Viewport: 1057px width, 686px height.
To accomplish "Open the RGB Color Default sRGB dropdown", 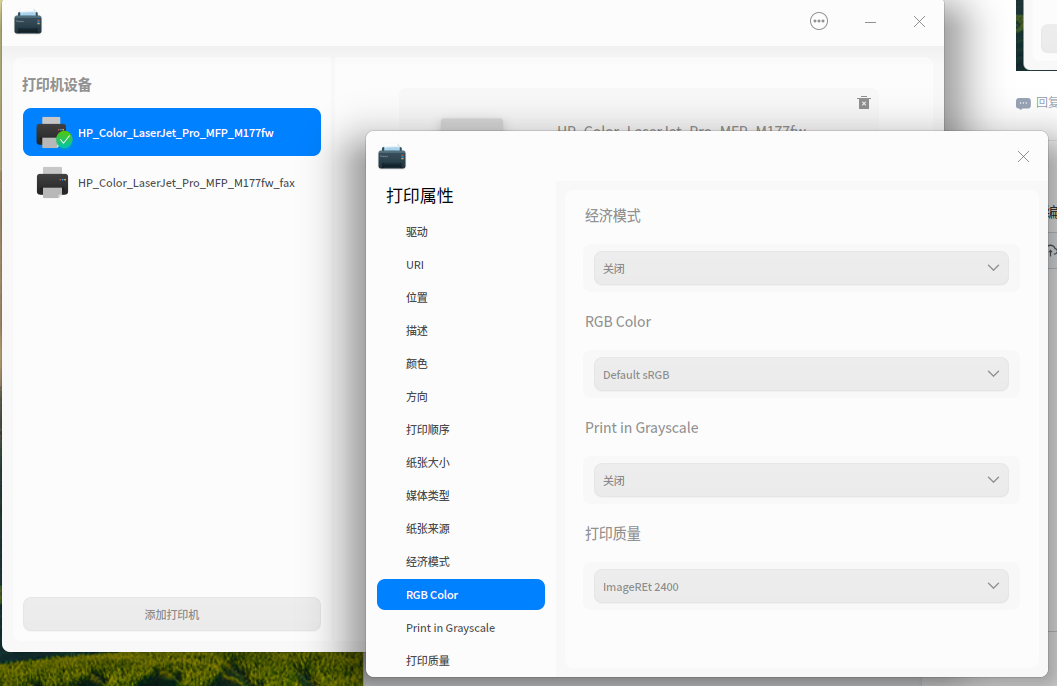I will coord(801,374).
